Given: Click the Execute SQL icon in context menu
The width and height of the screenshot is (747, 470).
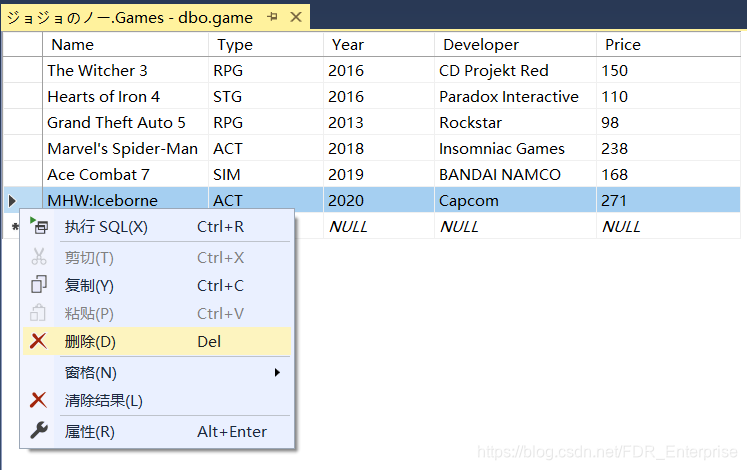Looking at the screenshot, I should point(39,226).
